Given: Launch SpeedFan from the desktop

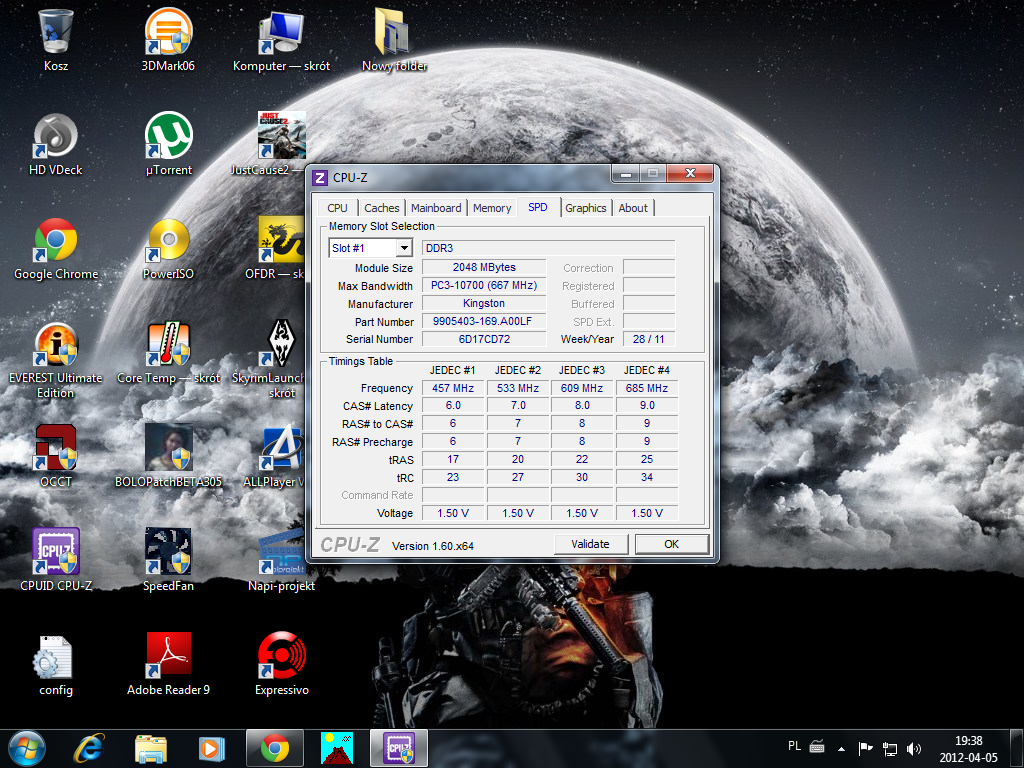Looking at the screenshot, I should [168, 553].
